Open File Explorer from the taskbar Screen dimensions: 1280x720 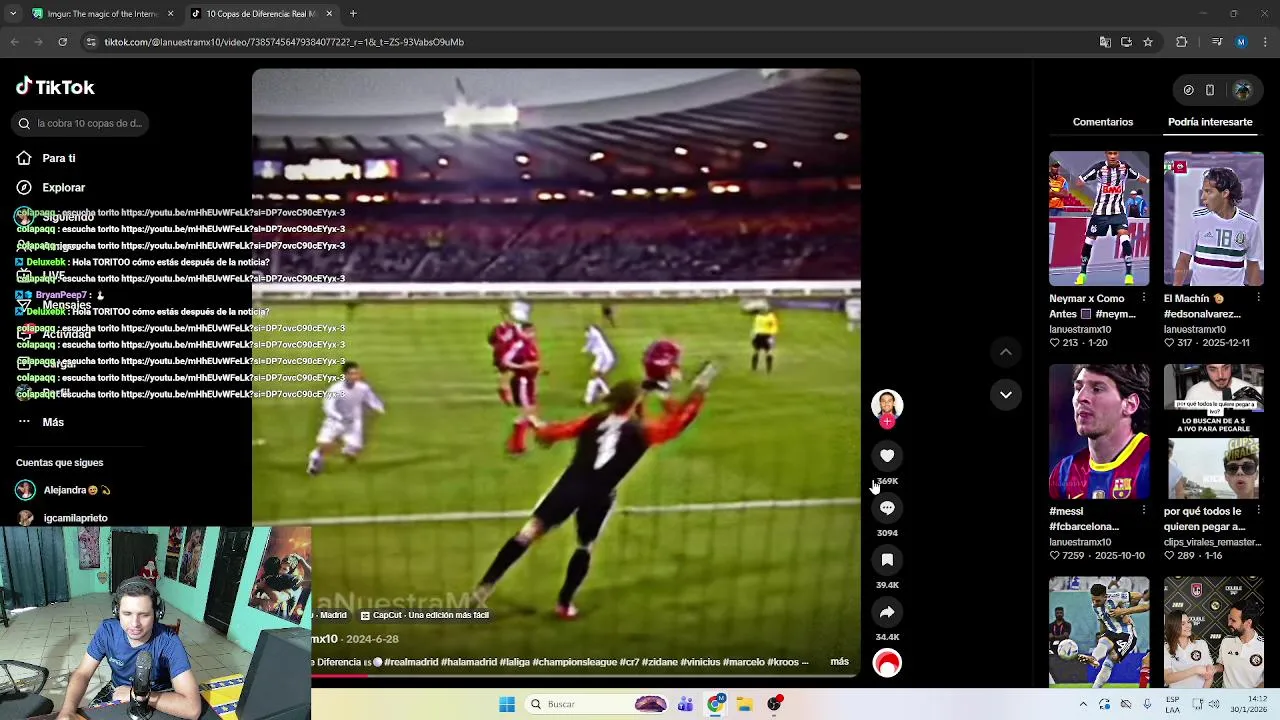(x=745, y=704)
